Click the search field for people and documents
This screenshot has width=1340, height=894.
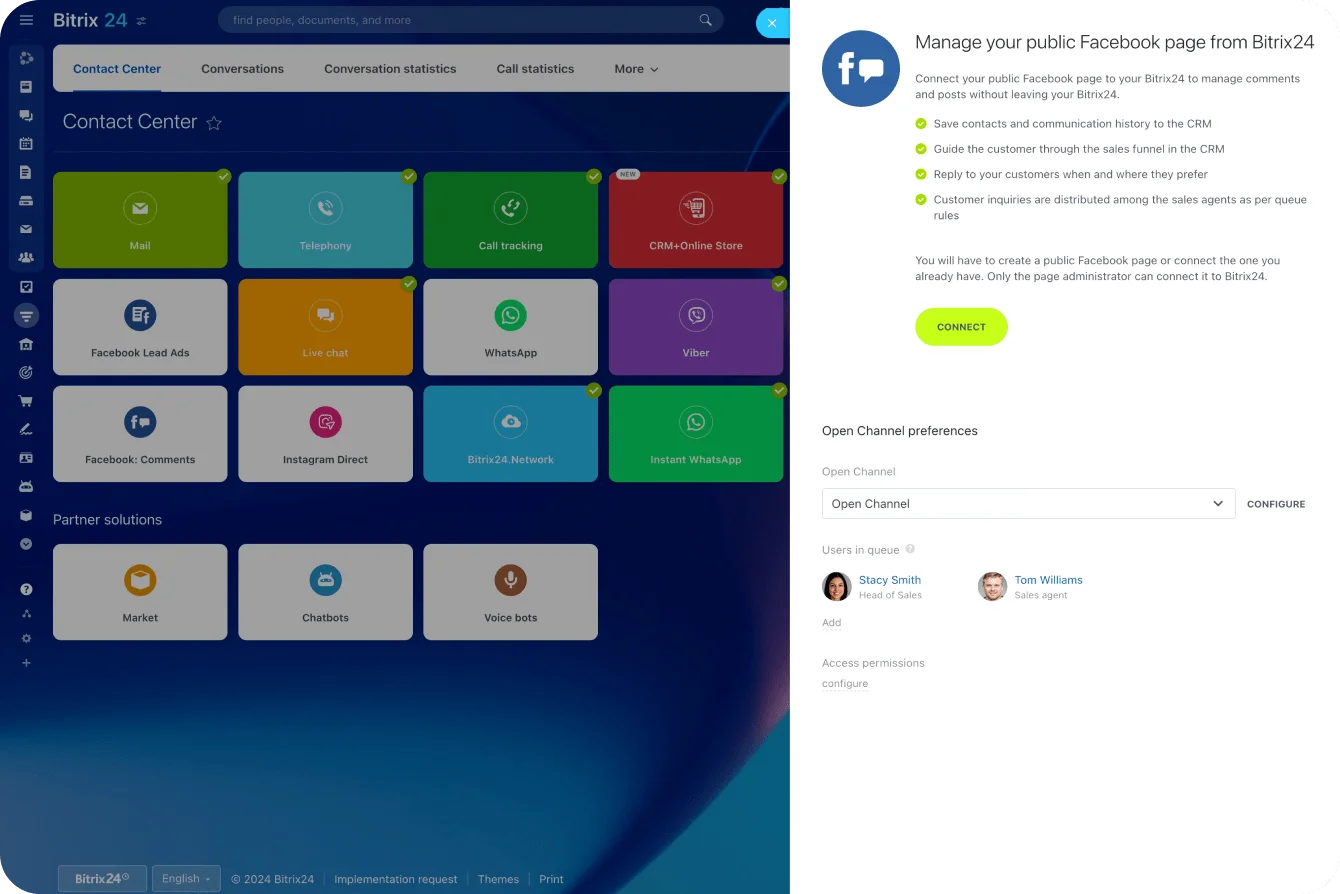tap(460, 20)
